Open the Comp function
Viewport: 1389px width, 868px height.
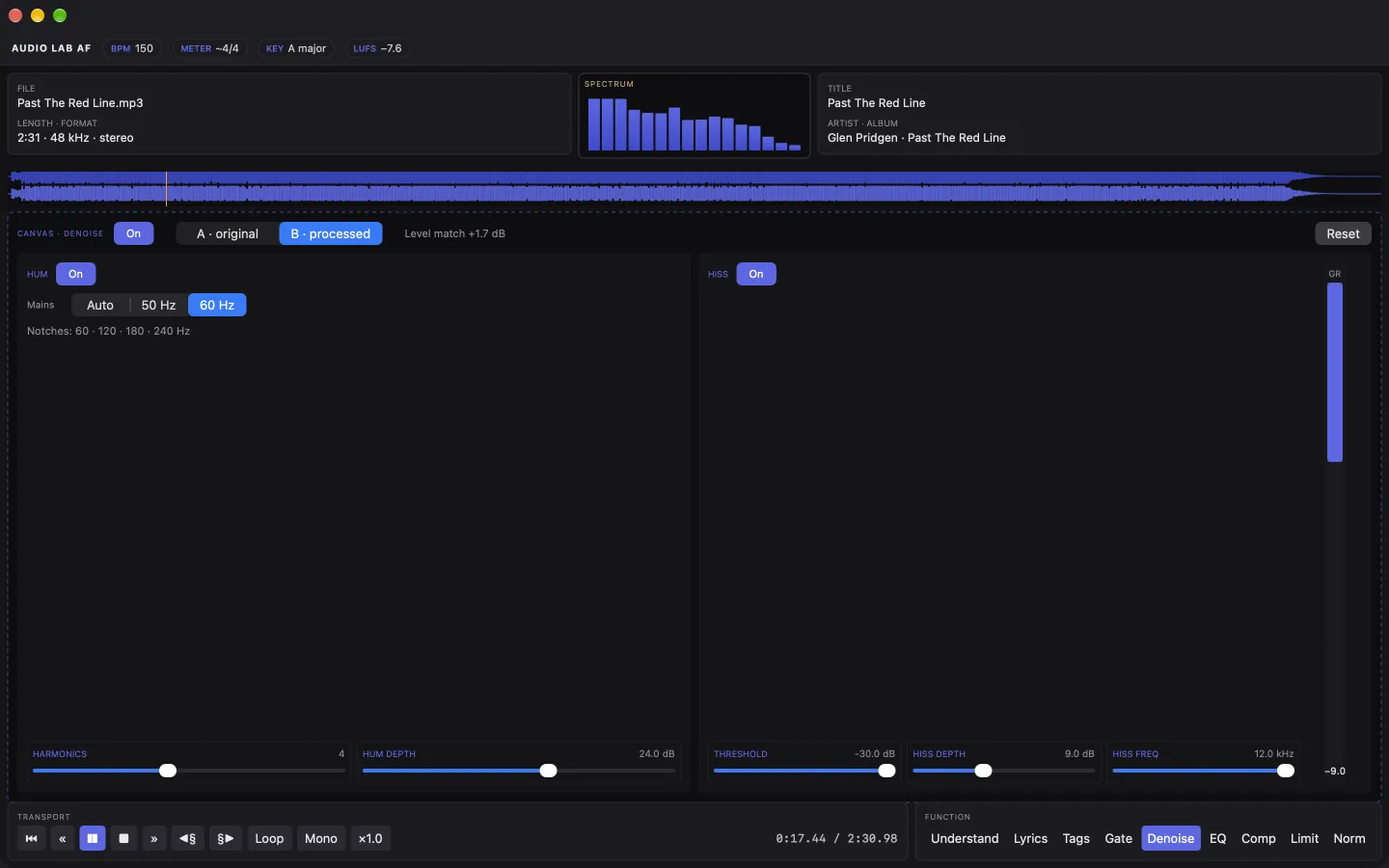tap(1258, 838)
